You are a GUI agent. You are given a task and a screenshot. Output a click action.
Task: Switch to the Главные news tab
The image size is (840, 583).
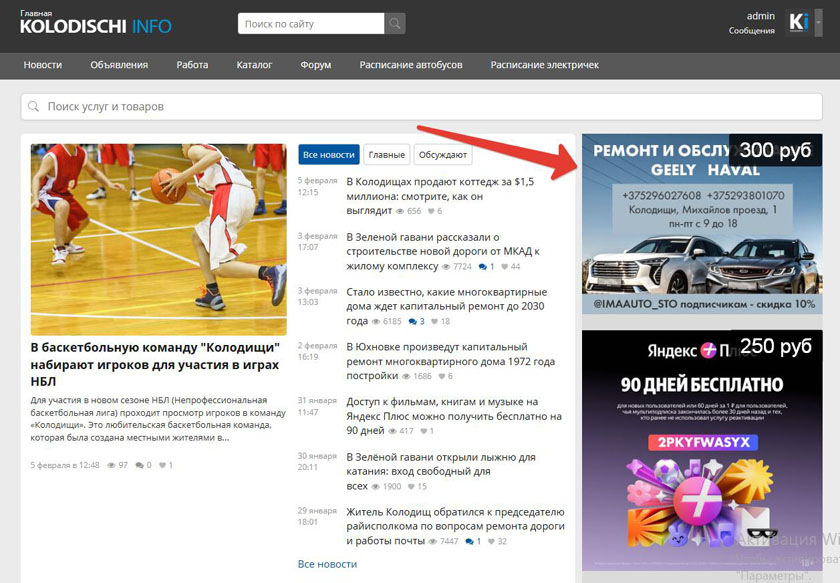(x=386, y=155)
